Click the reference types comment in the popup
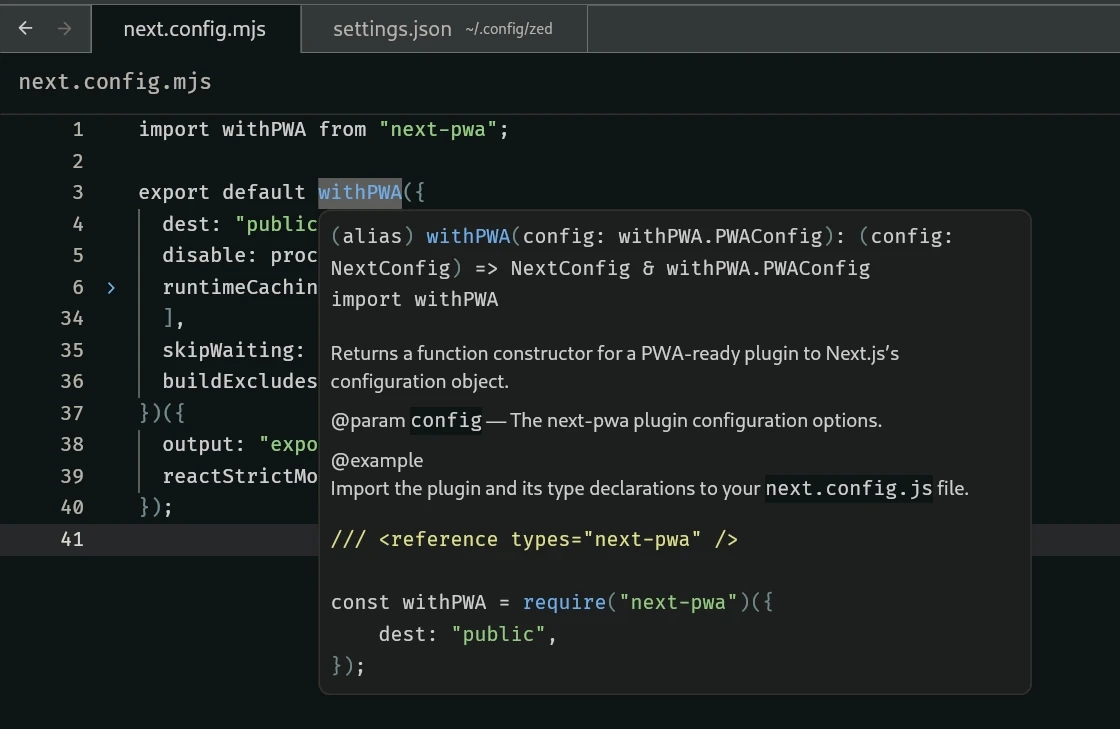 [534, 540]
